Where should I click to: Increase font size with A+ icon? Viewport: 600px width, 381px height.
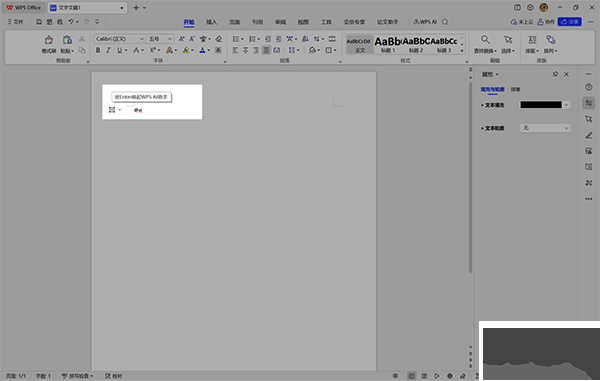182,39
